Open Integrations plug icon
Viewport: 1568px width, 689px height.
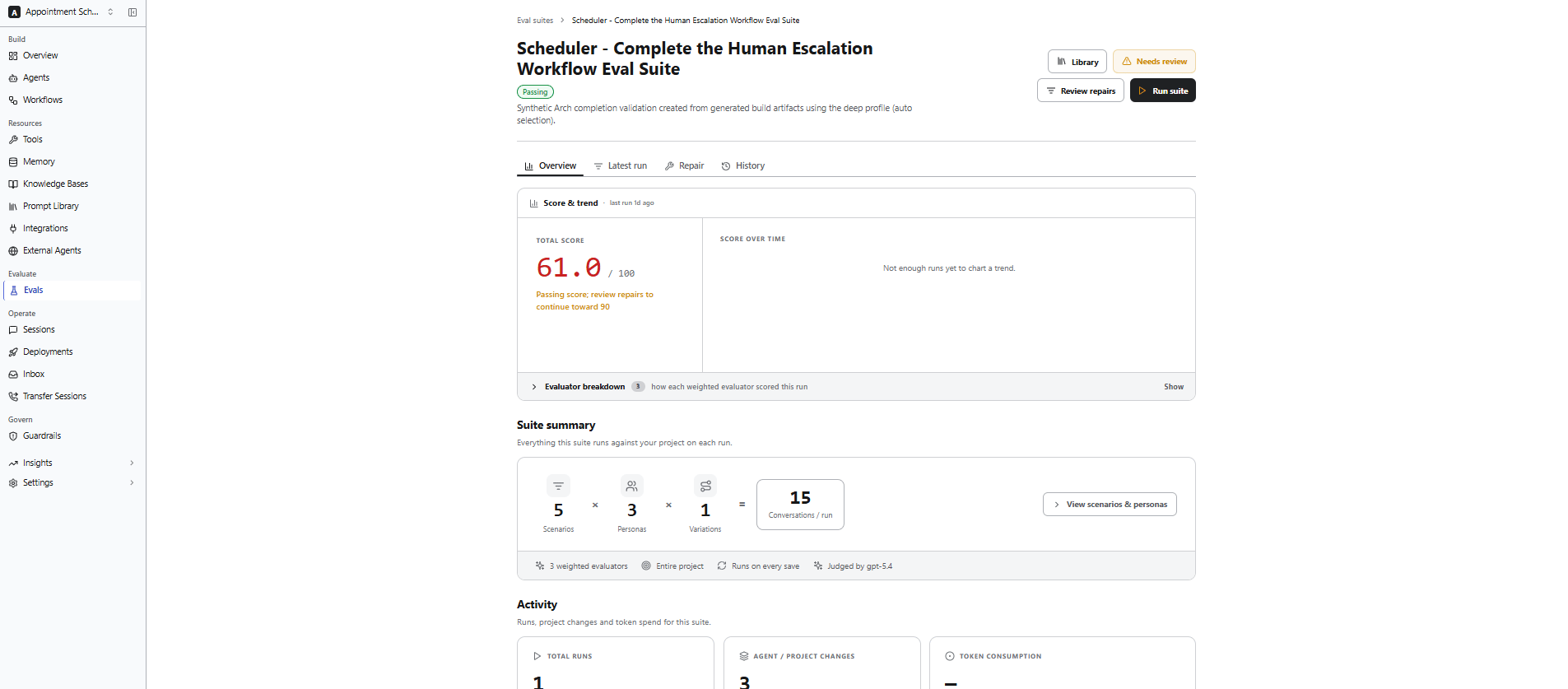13,229
